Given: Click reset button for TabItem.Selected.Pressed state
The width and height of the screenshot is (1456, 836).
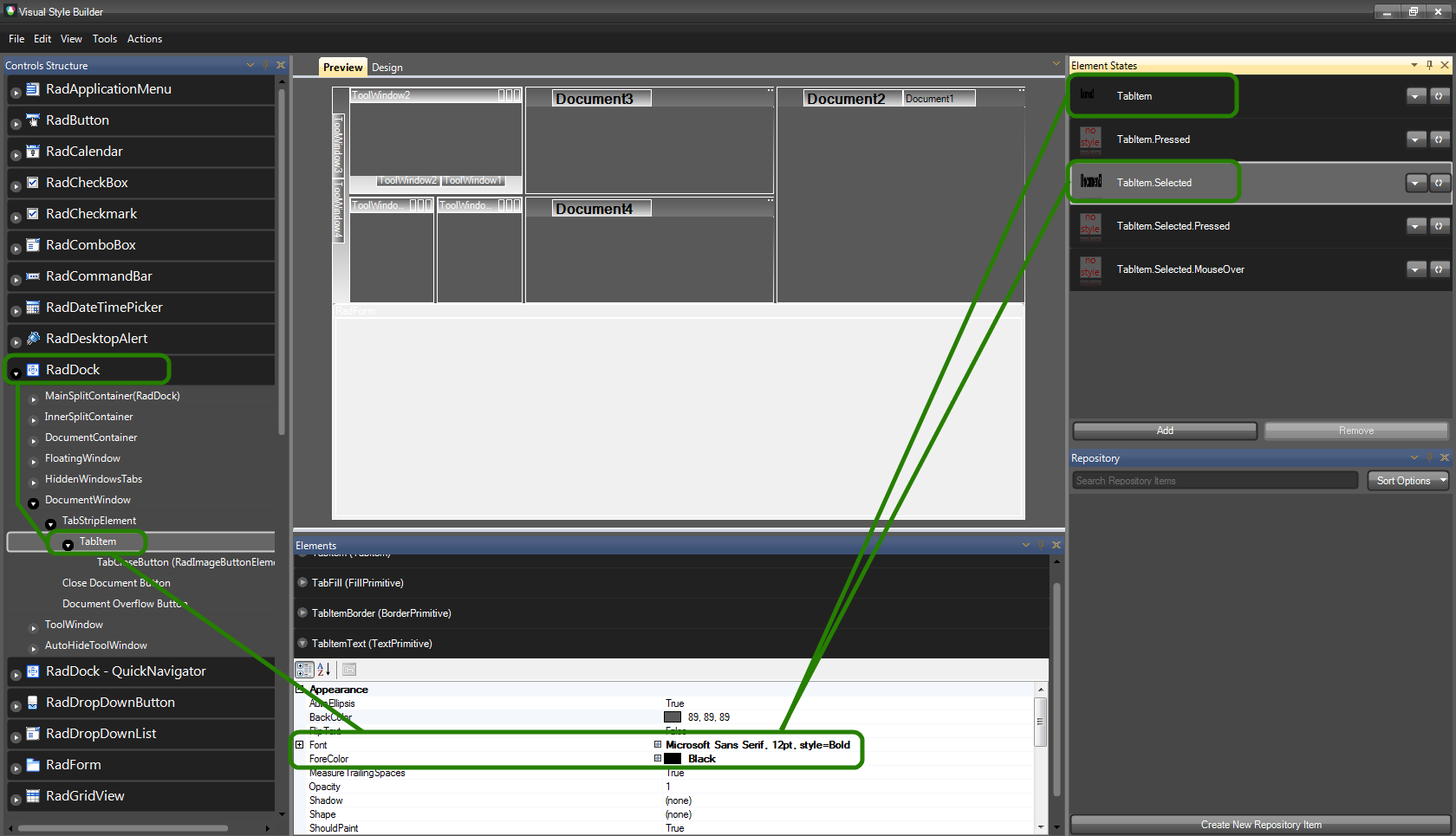Looking at the screenshot, I should click(1439, 226).
